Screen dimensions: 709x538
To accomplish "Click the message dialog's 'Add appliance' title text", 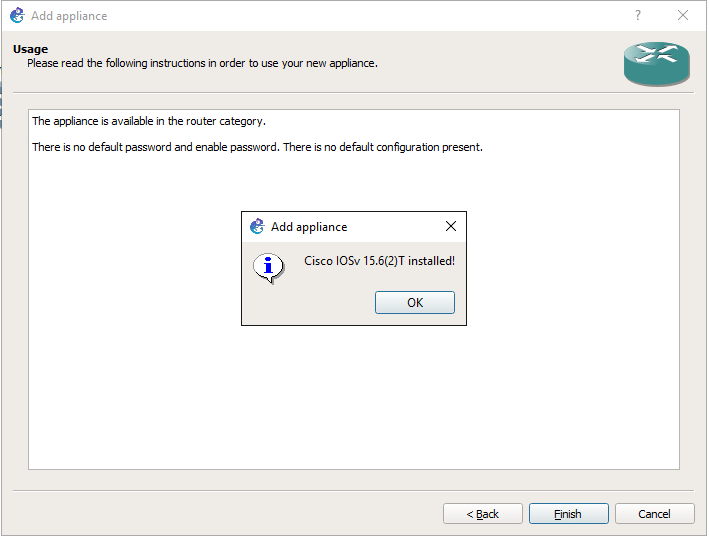I will pos(309,227).
